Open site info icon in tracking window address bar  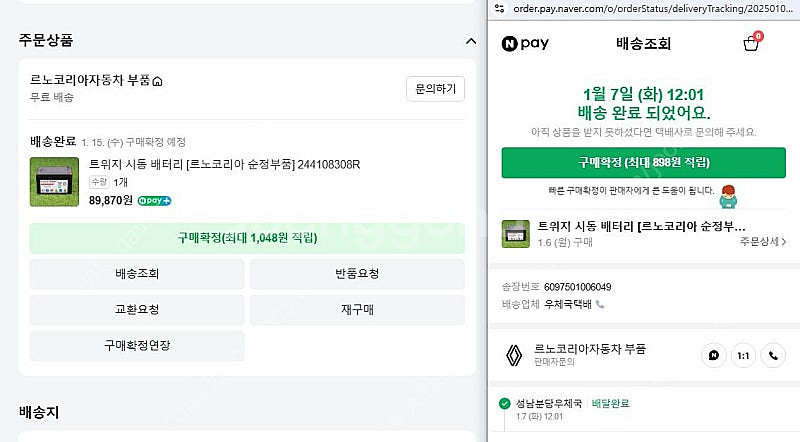pyautogui.click(x=499, y=9)
